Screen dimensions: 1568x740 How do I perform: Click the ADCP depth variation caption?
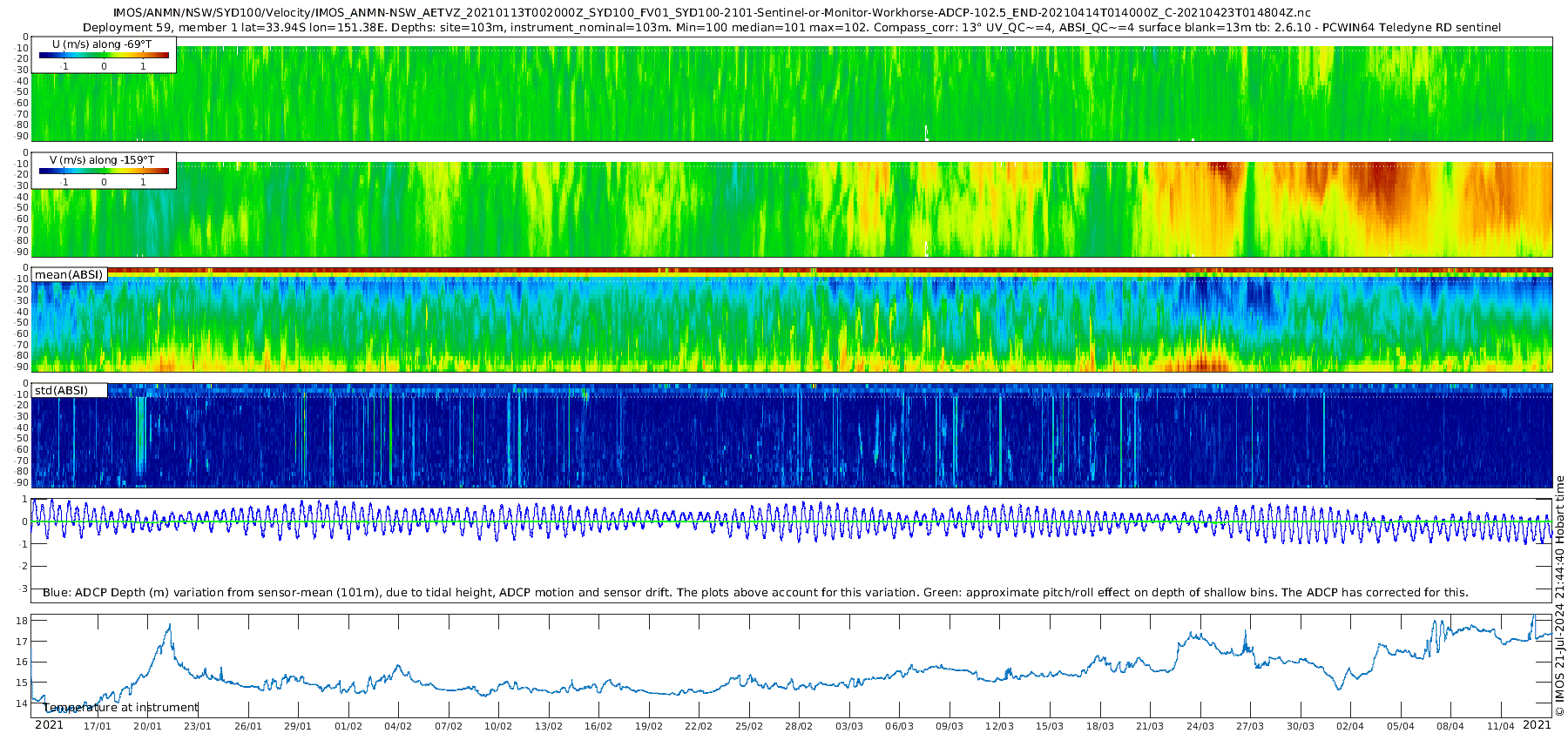tap(755, 593)
